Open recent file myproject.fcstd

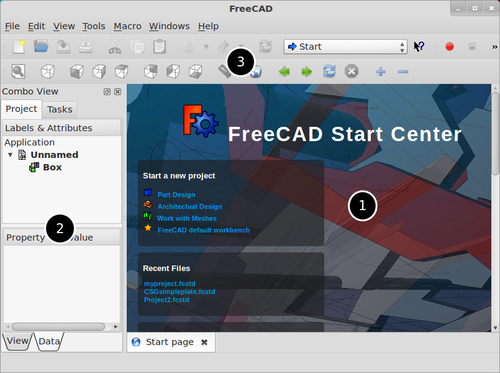tap(169, 283)
